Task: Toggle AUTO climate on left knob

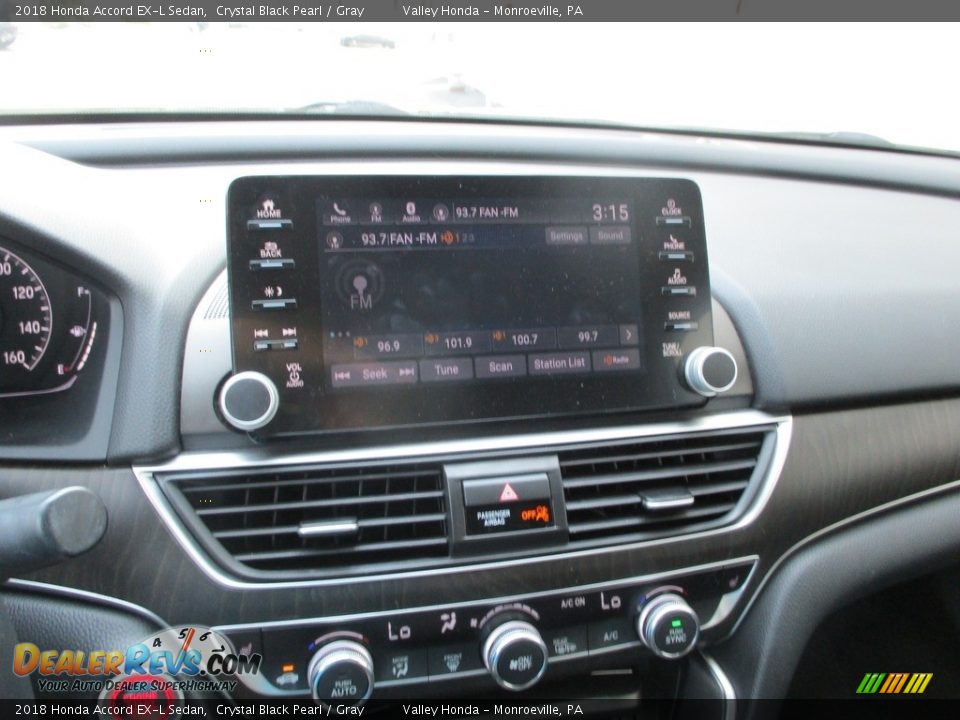Action: click(x=341, y=669)
